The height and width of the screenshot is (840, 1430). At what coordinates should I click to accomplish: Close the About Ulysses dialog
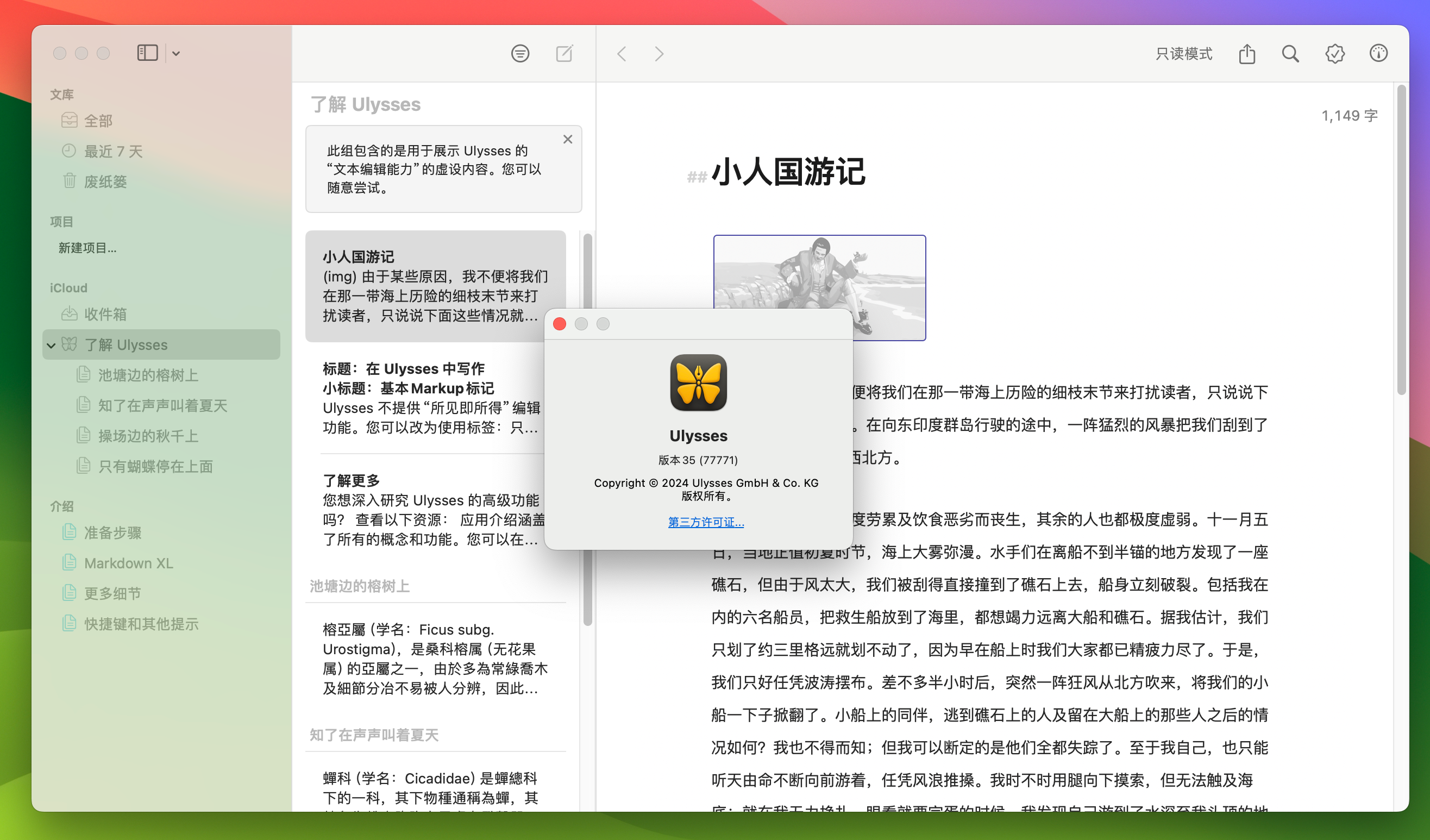[560, 323]
